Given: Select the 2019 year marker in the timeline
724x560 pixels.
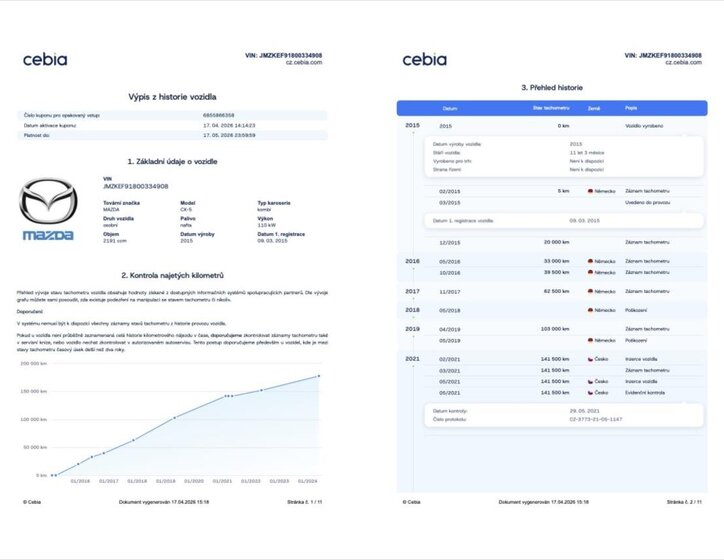Looking at the screenshot, I should (x=412, y=328).
